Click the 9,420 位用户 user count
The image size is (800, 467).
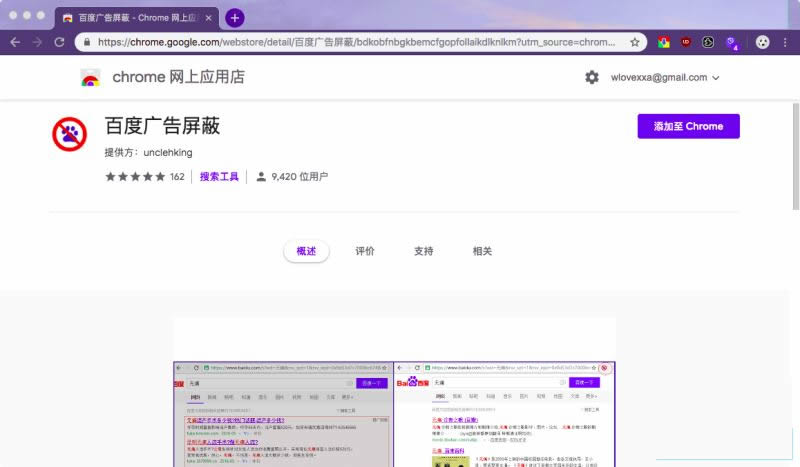[292, 177]
